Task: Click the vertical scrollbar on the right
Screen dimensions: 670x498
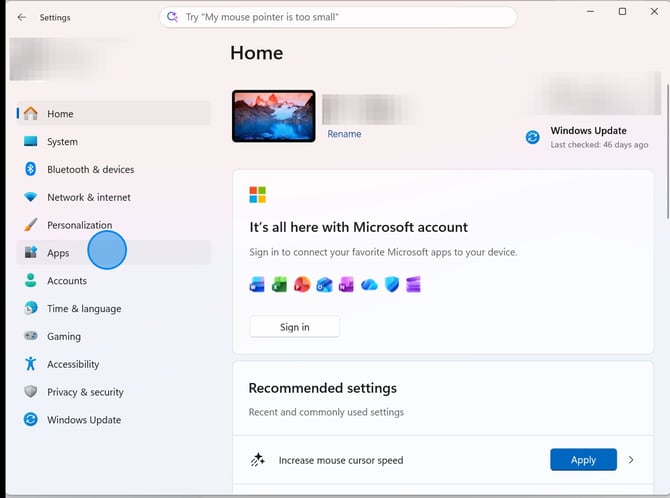Action: coord(667,152)
